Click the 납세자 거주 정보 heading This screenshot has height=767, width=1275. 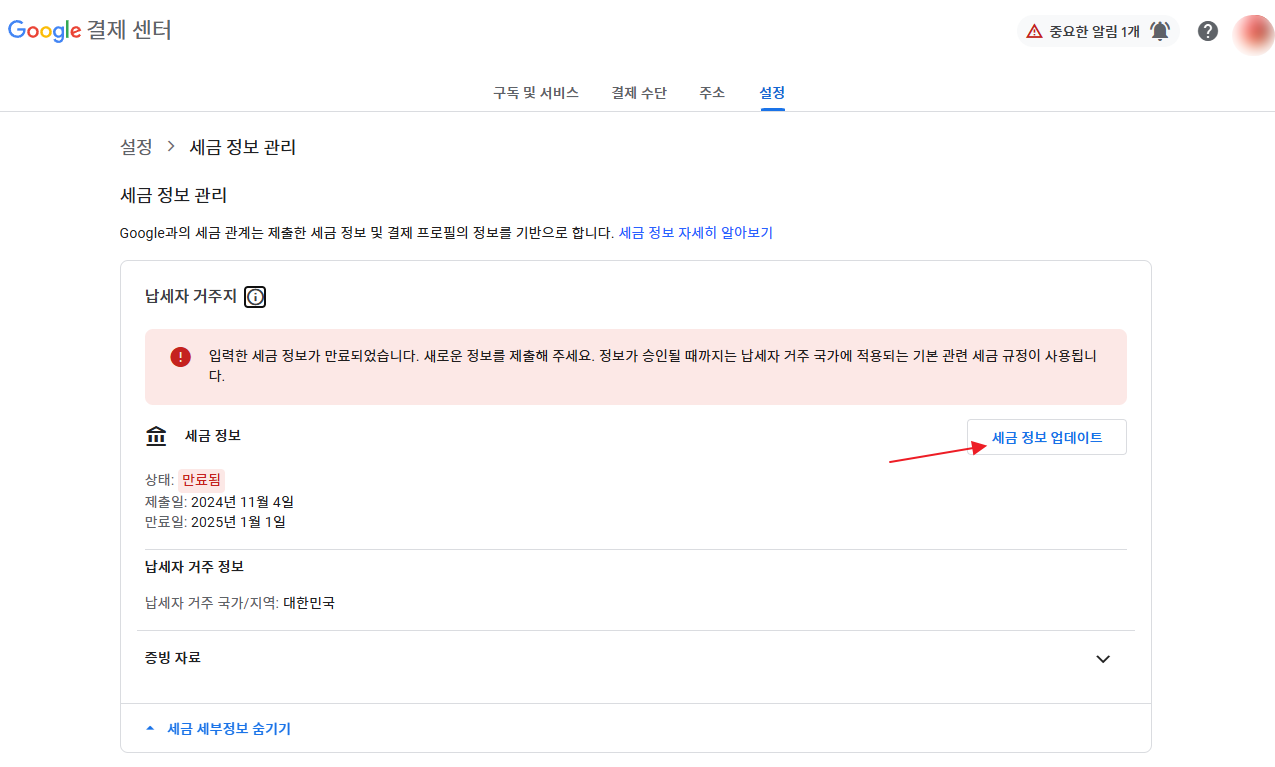[194, 567]
